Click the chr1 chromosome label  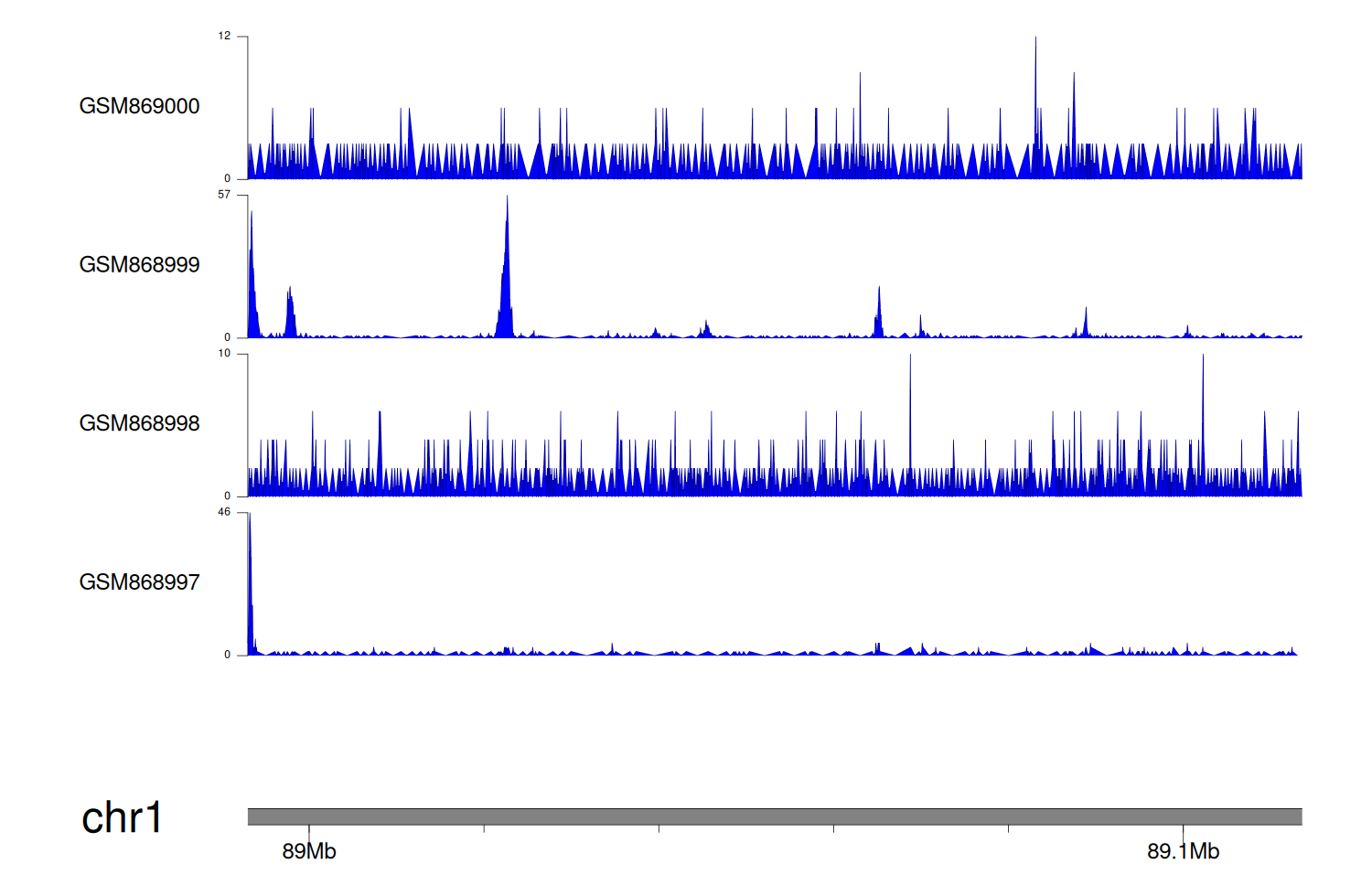coord(122,817)
